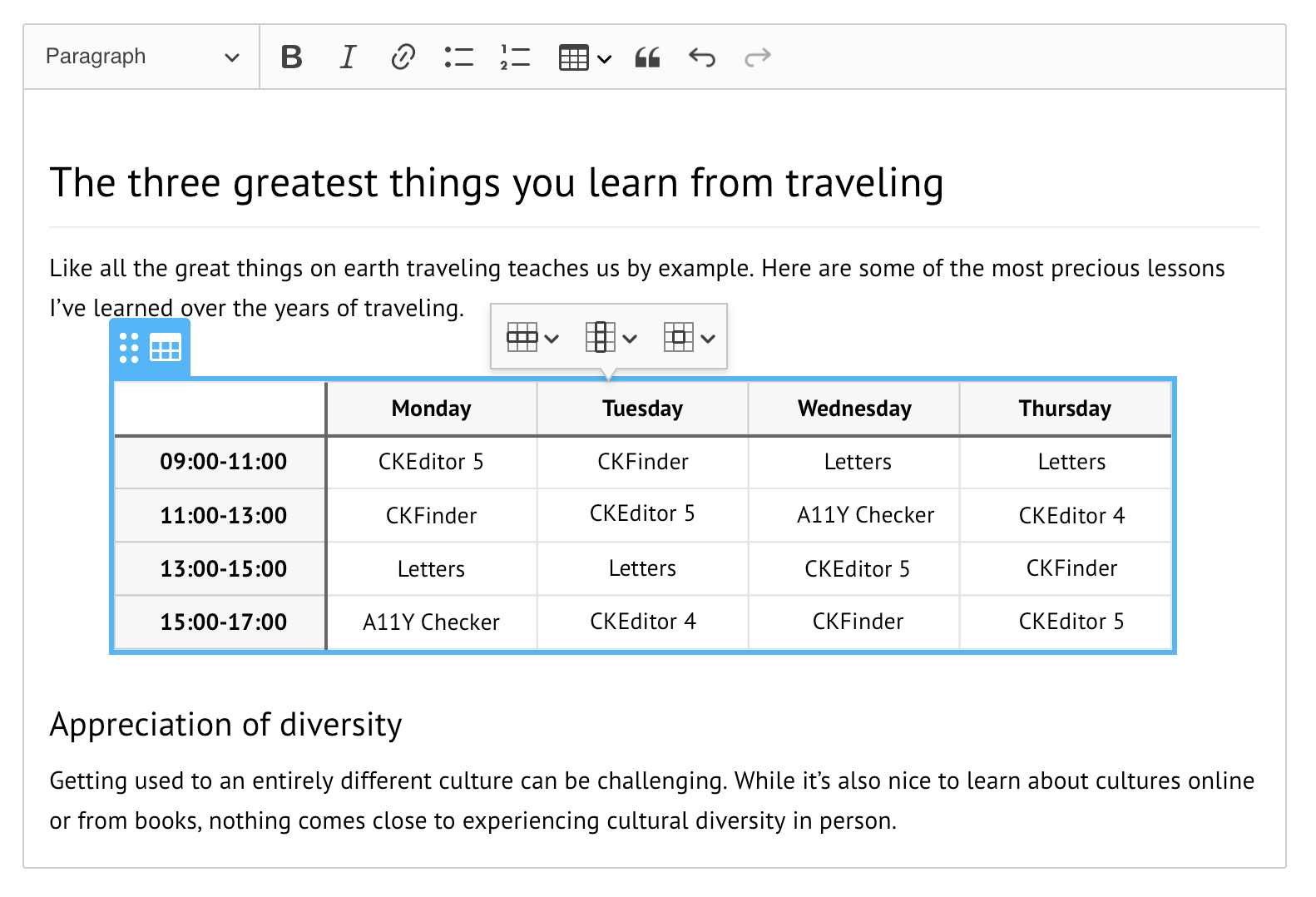Place cursor in the main title heading
1316x897 pixels.
tap(497, 183)
